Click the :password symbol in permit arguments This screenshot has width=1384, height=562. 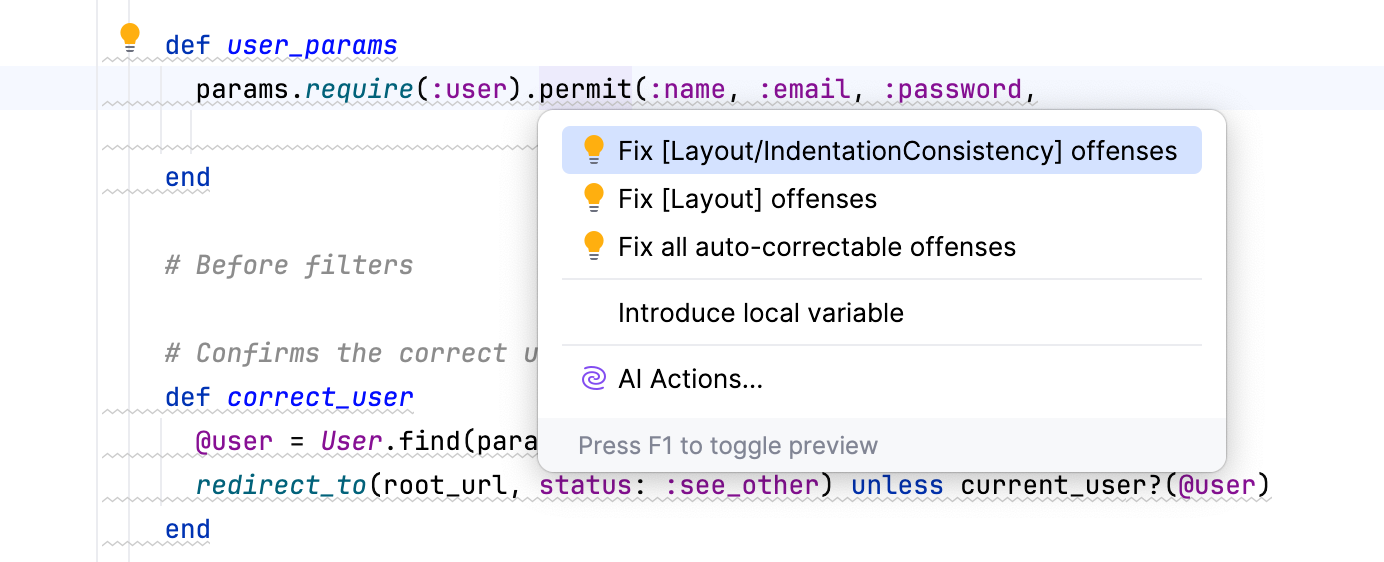click(x=952, y=90)
